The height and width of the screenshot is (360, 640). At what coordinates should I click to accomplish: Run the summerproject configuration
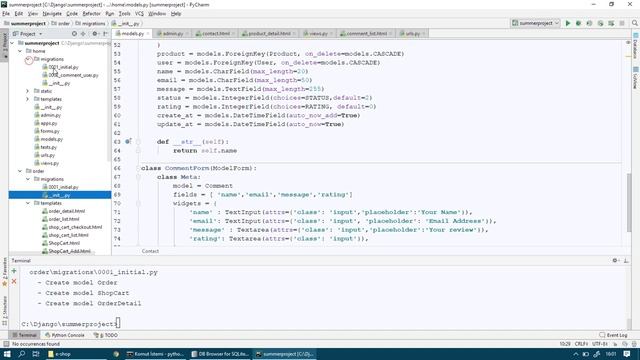click(x=568, y=23)
